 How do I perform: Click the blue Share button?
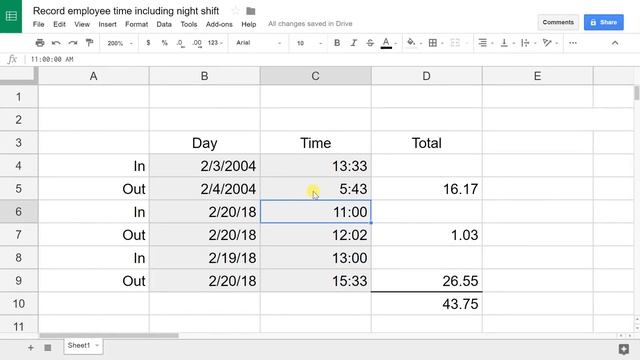[x=604, y=22]
